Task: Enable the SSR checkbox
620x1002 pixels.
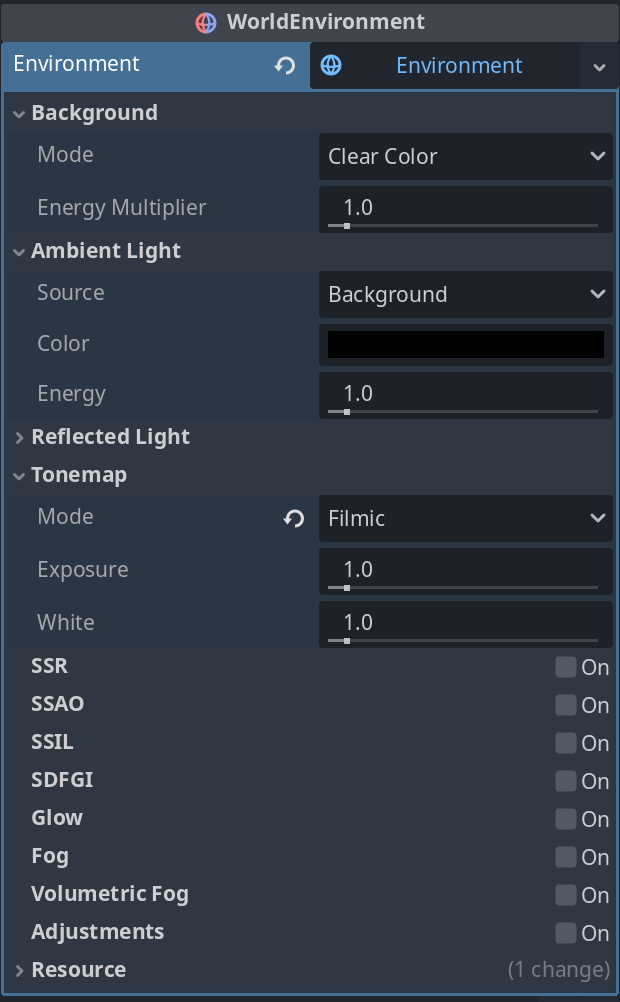Action: pos(566,667)
